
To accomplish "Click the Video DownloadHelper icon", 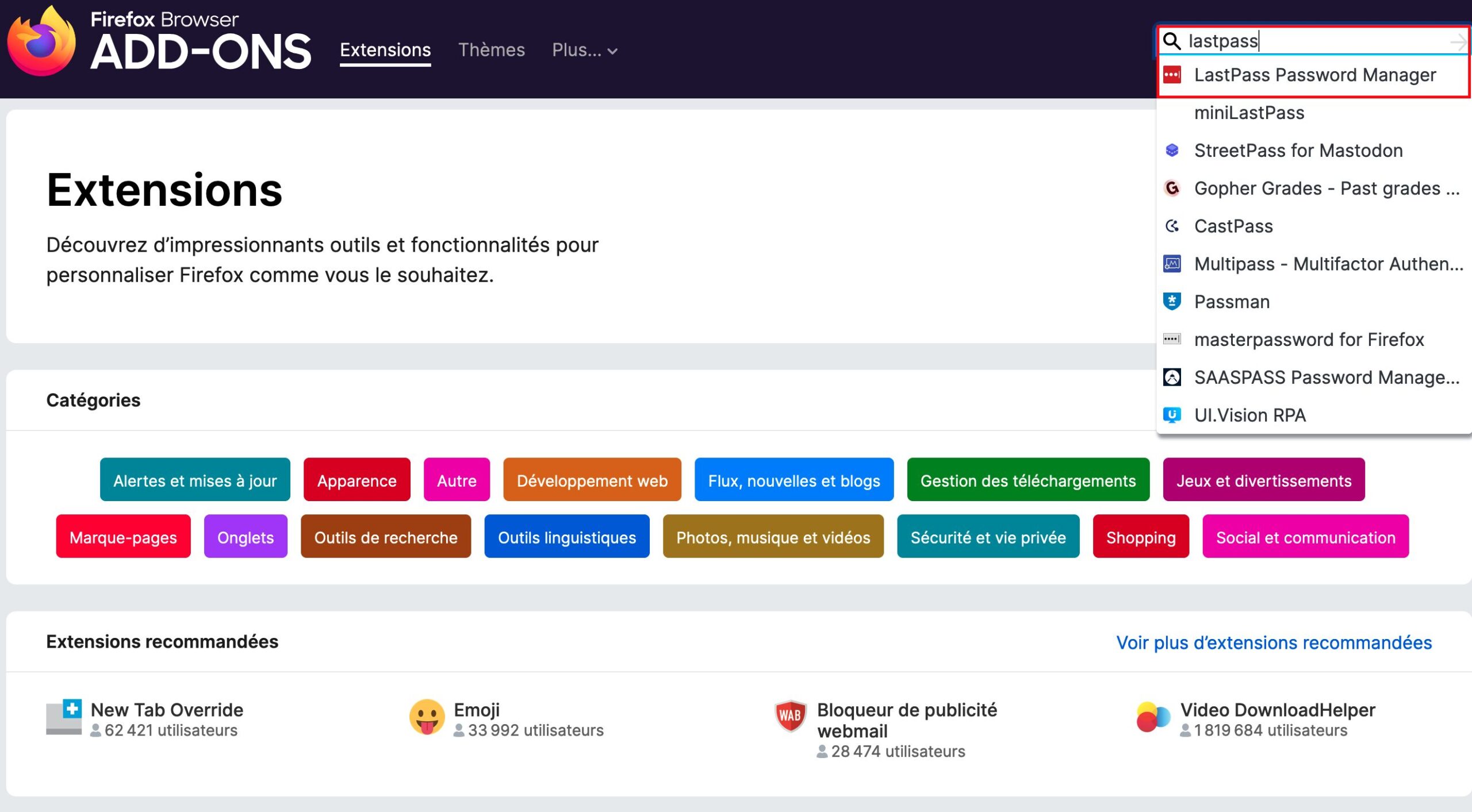I will pyautogui.click(x=1153, y=717).
